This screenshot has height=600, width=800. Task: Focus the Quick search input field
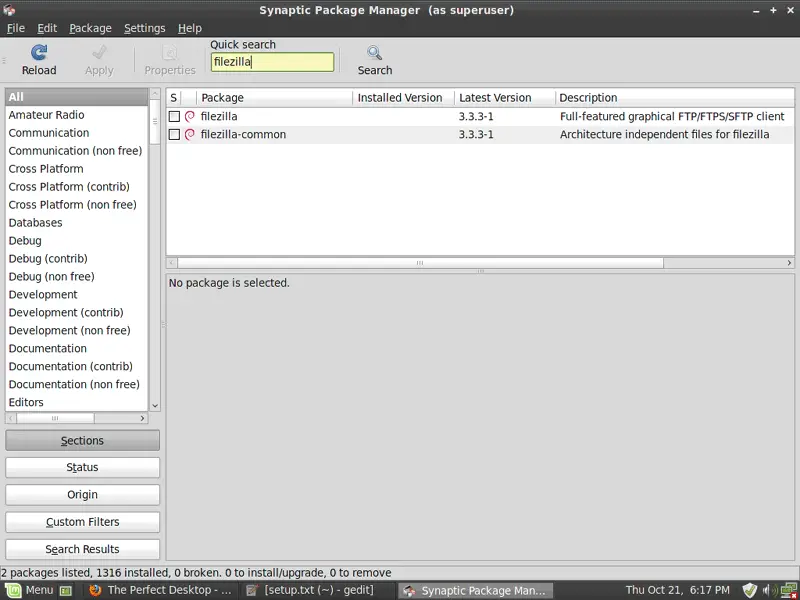coord(272,62)
